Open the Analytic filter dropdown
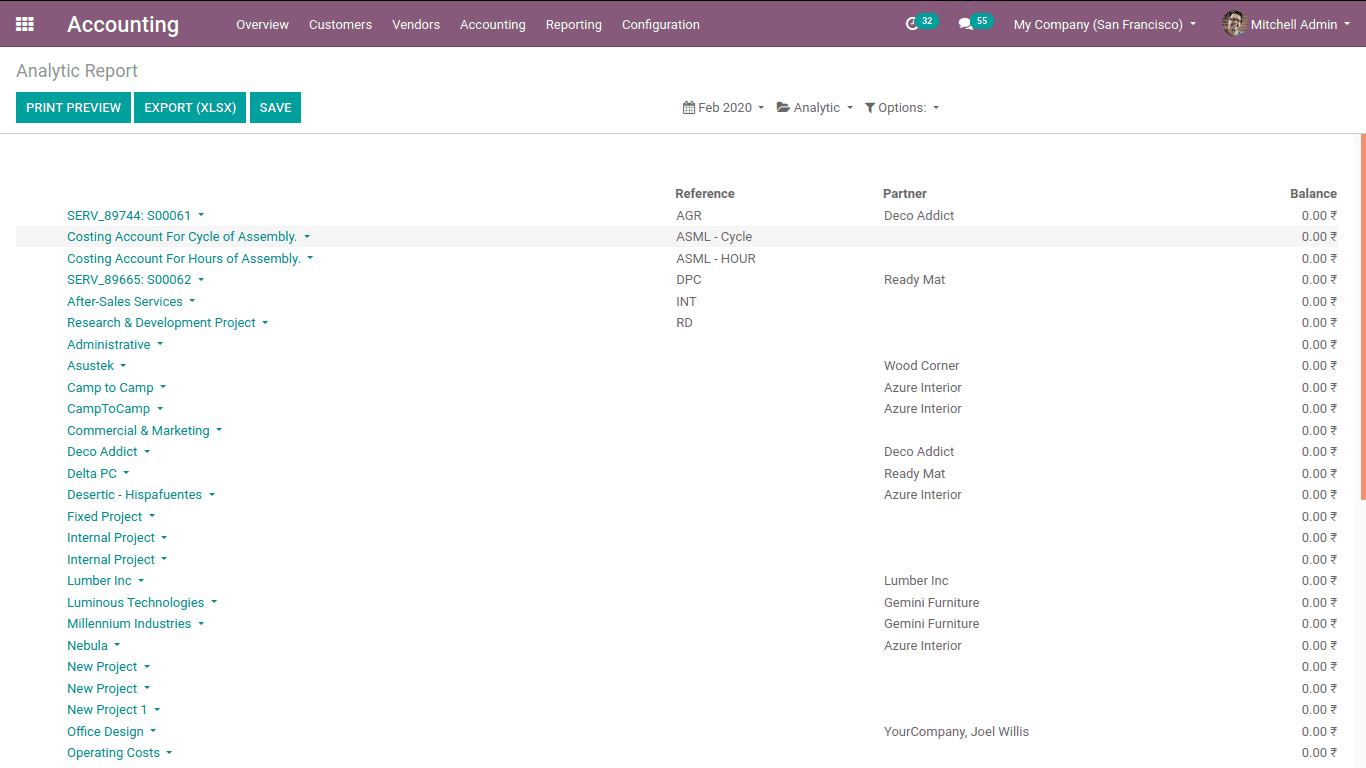Image resolution: width=1366 pixels, height=768 pixels. pos(815,108)
